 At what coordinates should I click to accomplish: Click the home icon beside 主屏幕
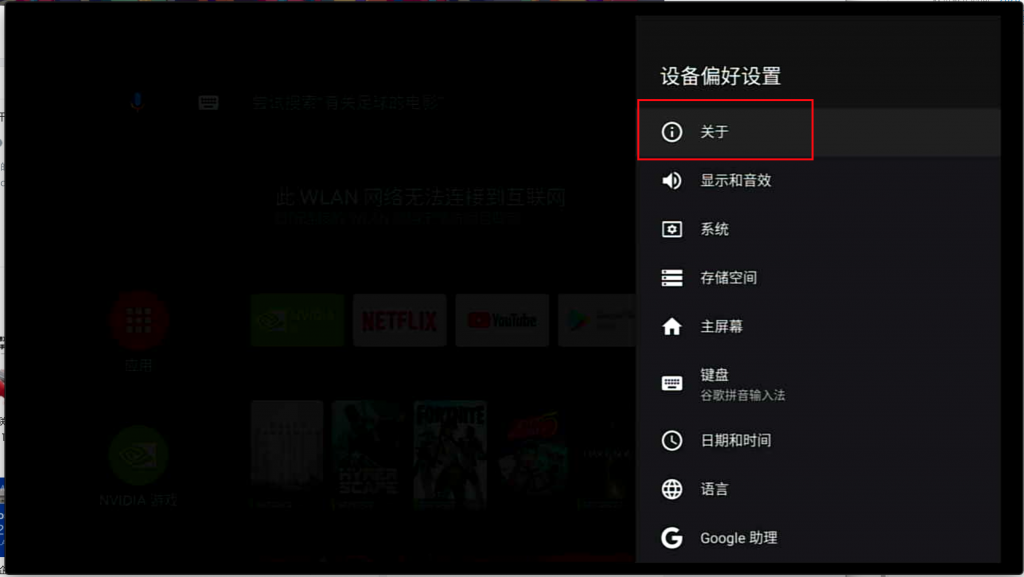pos(671,326)
